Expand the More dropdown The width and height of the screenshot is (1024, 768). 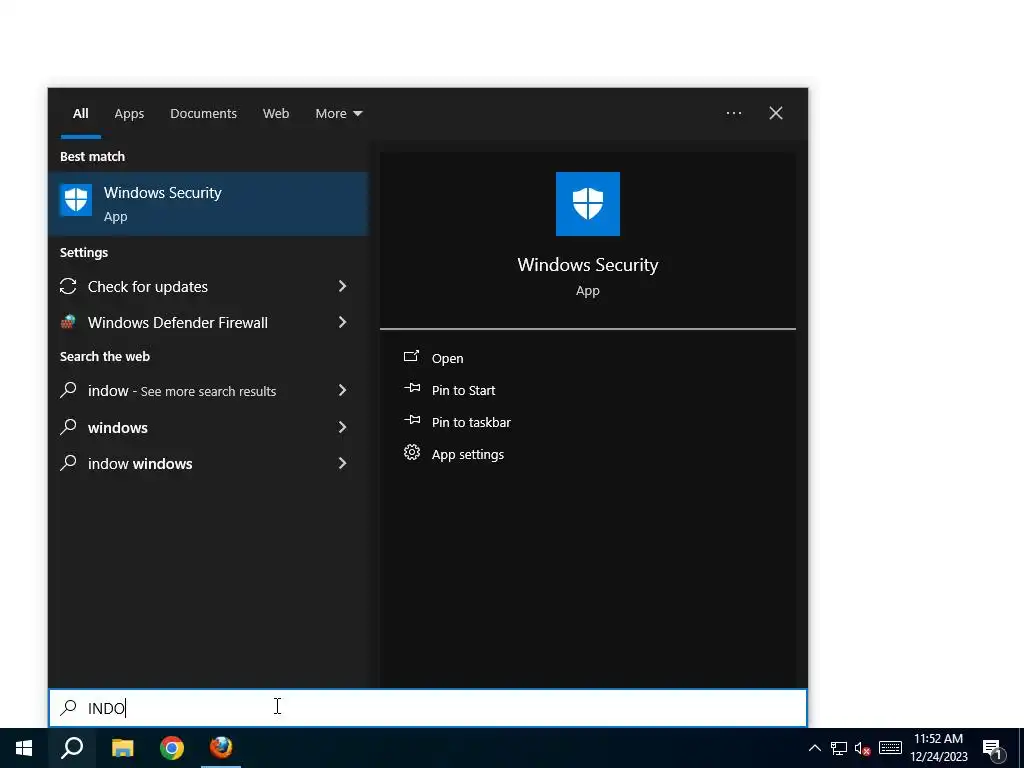[338, 114]
